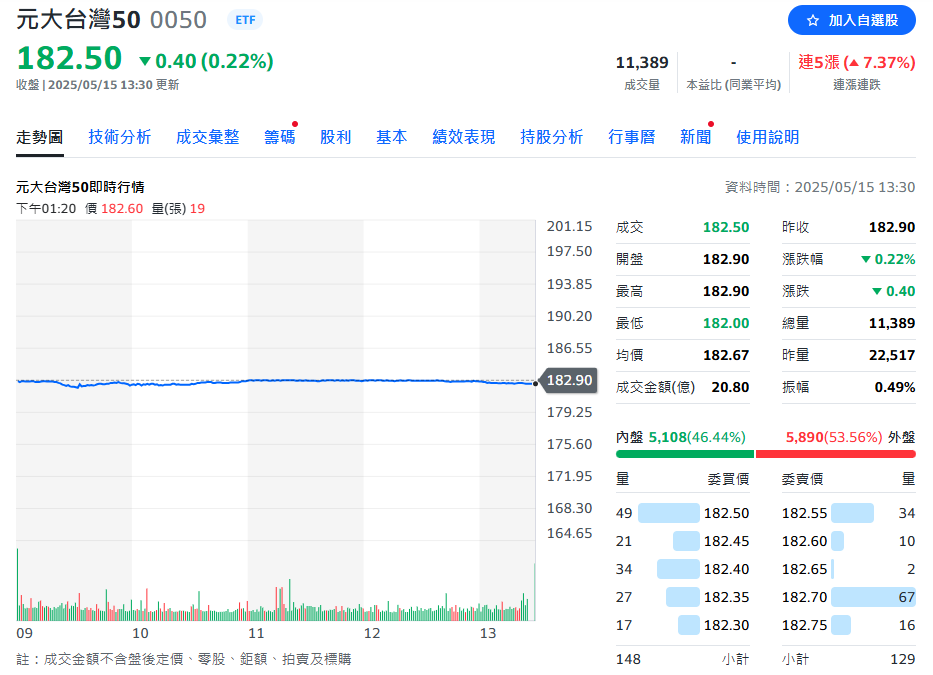933x675 pixels.
Task: Open the 新聞 tab
Action: pos(696,138)
